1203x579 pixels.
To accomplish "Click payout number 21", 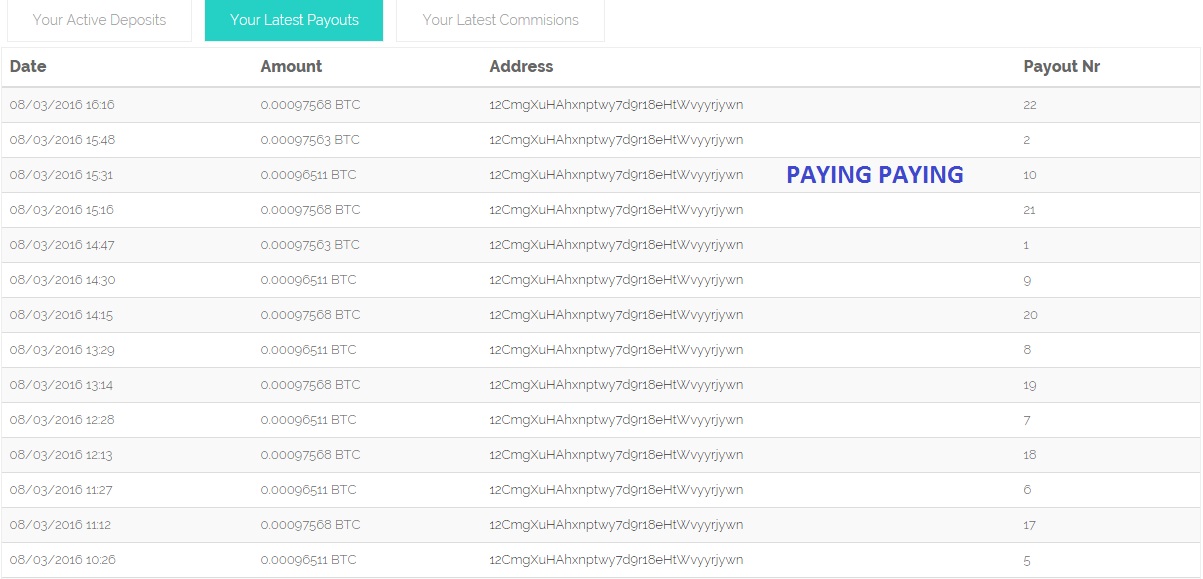I will 1030,210.
